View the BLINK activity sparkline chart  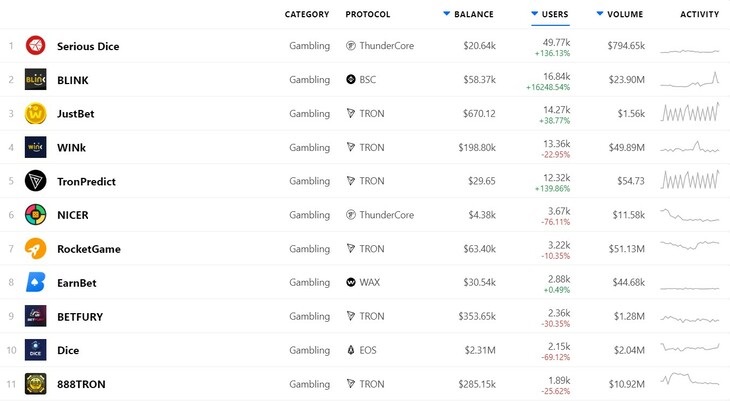tap(689, 80)
